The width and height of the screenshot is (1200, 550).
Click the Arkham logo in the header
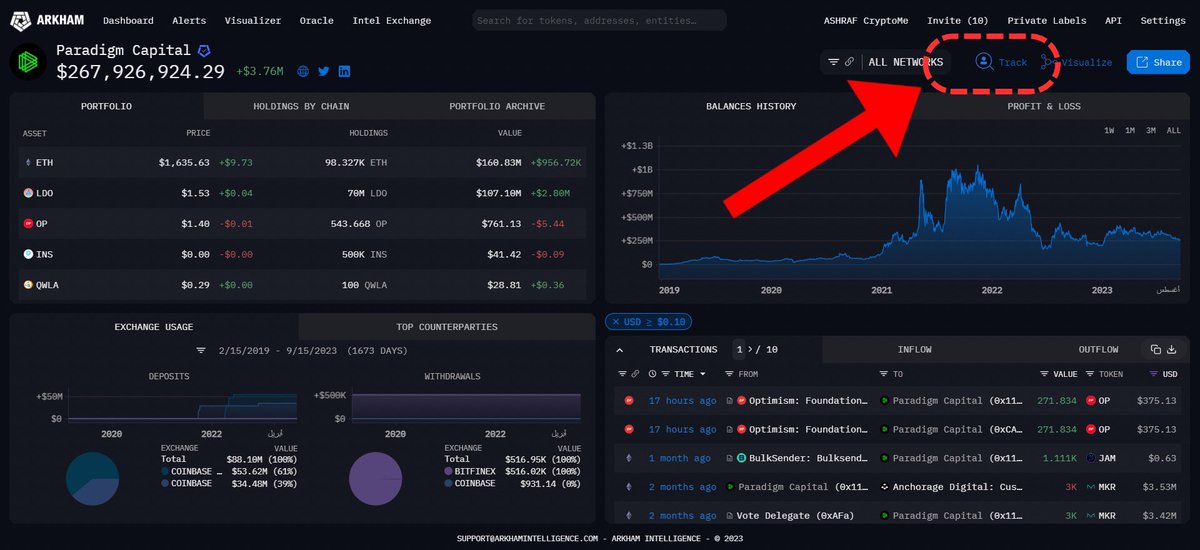coord(48,20)
